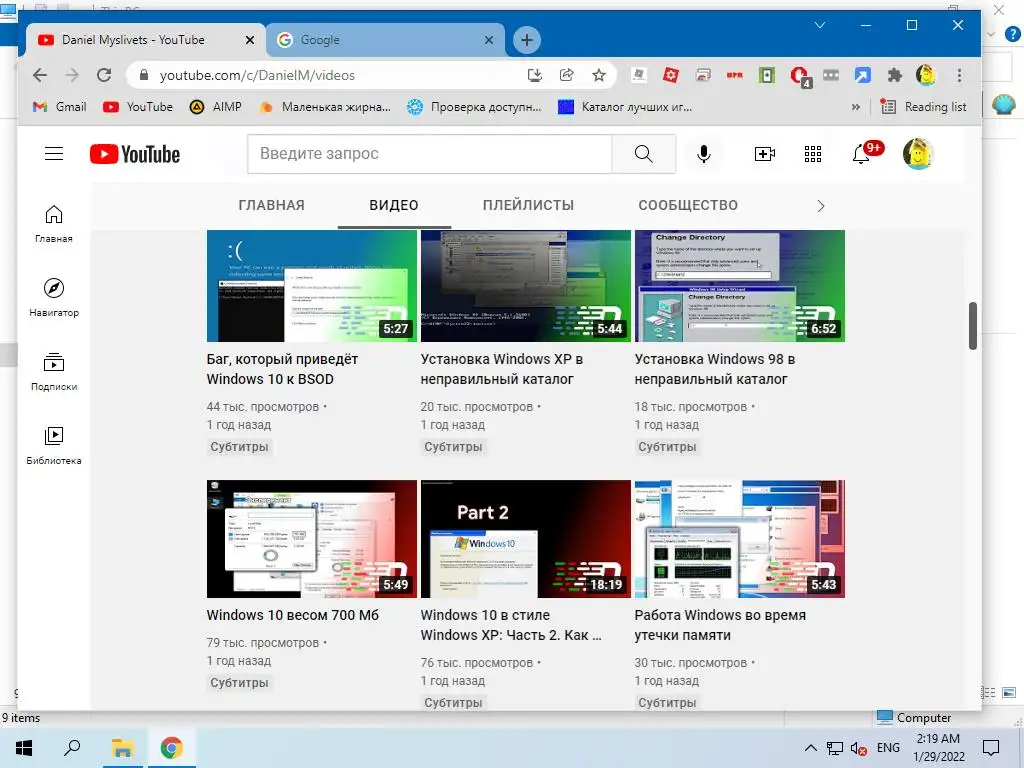Image resolution: width=1024 pixels, height=768 pixels.
Task: Start voice search with the microphone
Action: [x=703, y=154]
